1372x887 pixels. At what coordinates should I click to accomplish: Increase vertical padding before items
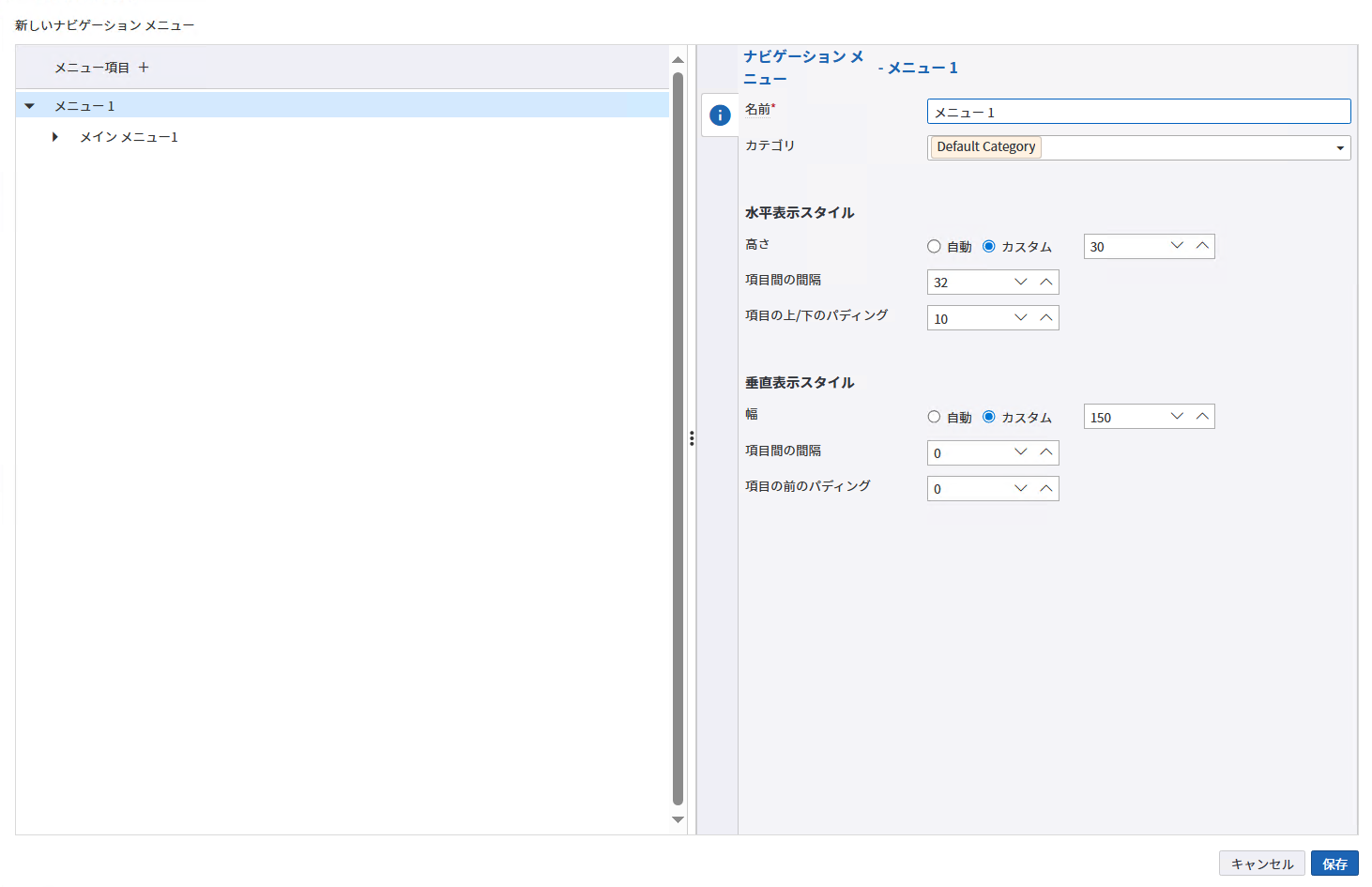click(x=1046, y=488)
